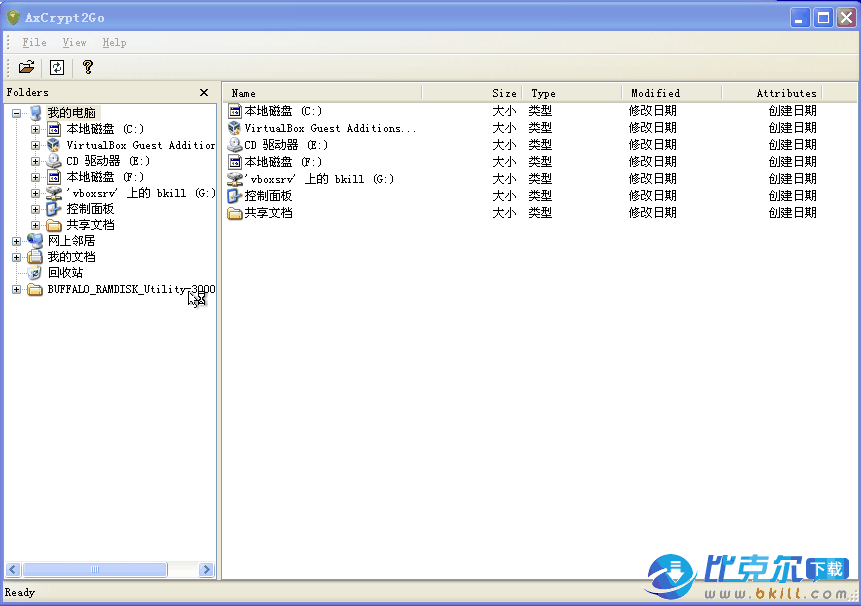Click the folder tree horizontal scrollbar thumb

pyautogui.click(x=96, y=569)
